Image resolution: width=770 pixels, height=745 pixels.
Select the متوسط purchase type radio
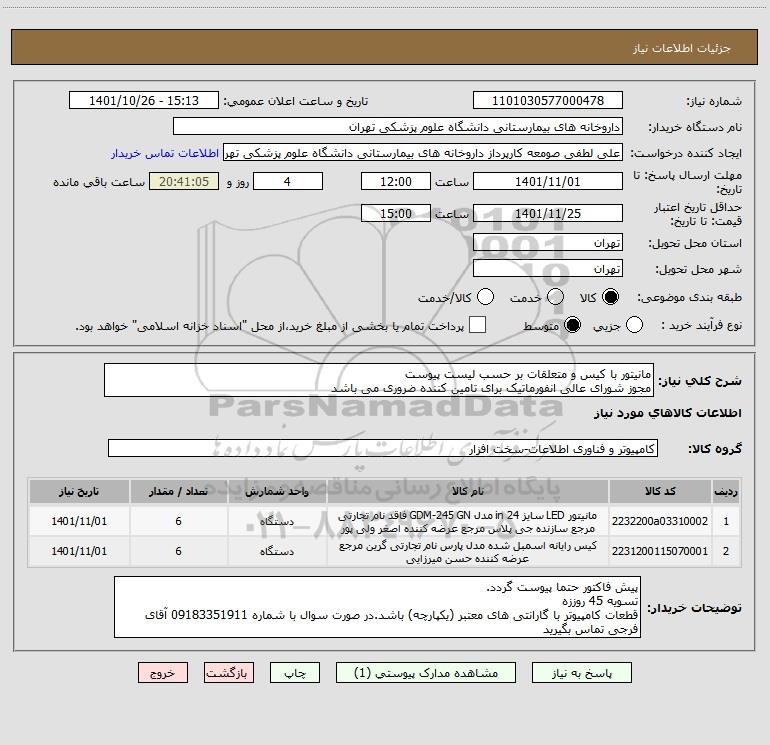pyautogui.click(x=572, y=325)
